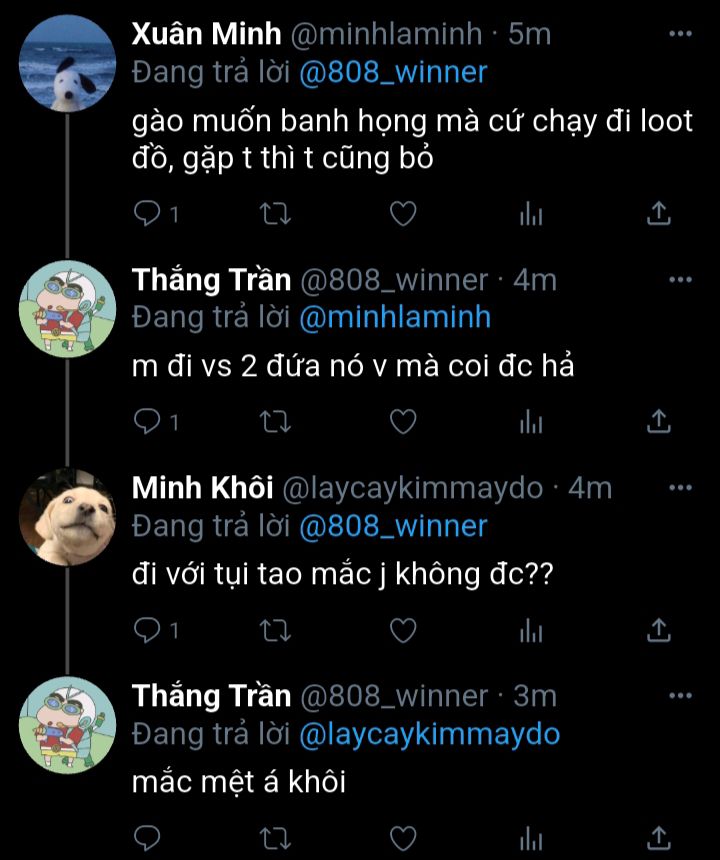Viewport: 720px width, 860px height.
Task: Open more options on Xuân Minh's tweet
Action: [680, 34]
